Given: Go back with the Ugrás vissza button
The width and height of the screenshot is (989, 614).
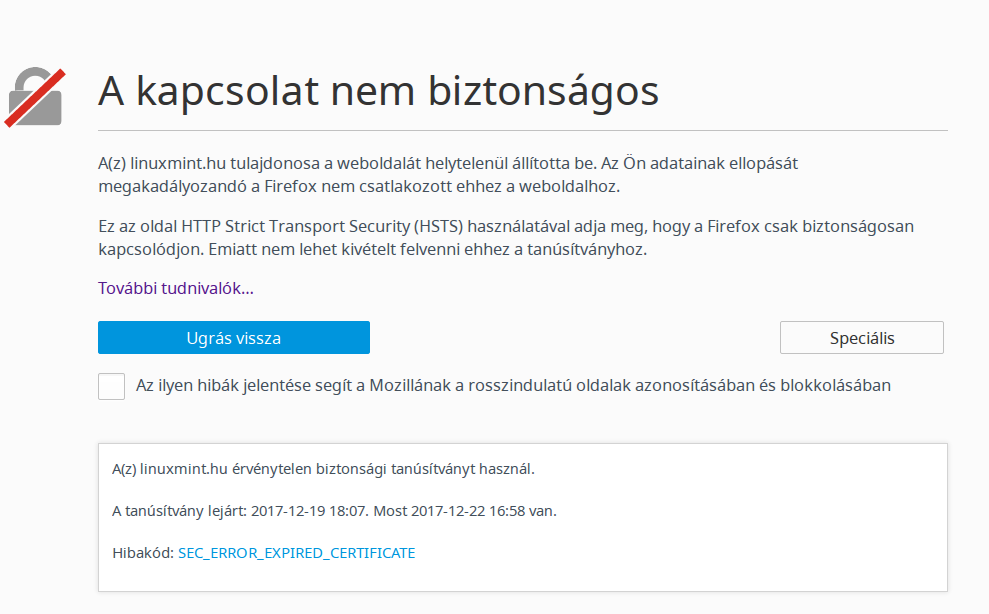Looking at the screenshot, I should pos(233,338).
